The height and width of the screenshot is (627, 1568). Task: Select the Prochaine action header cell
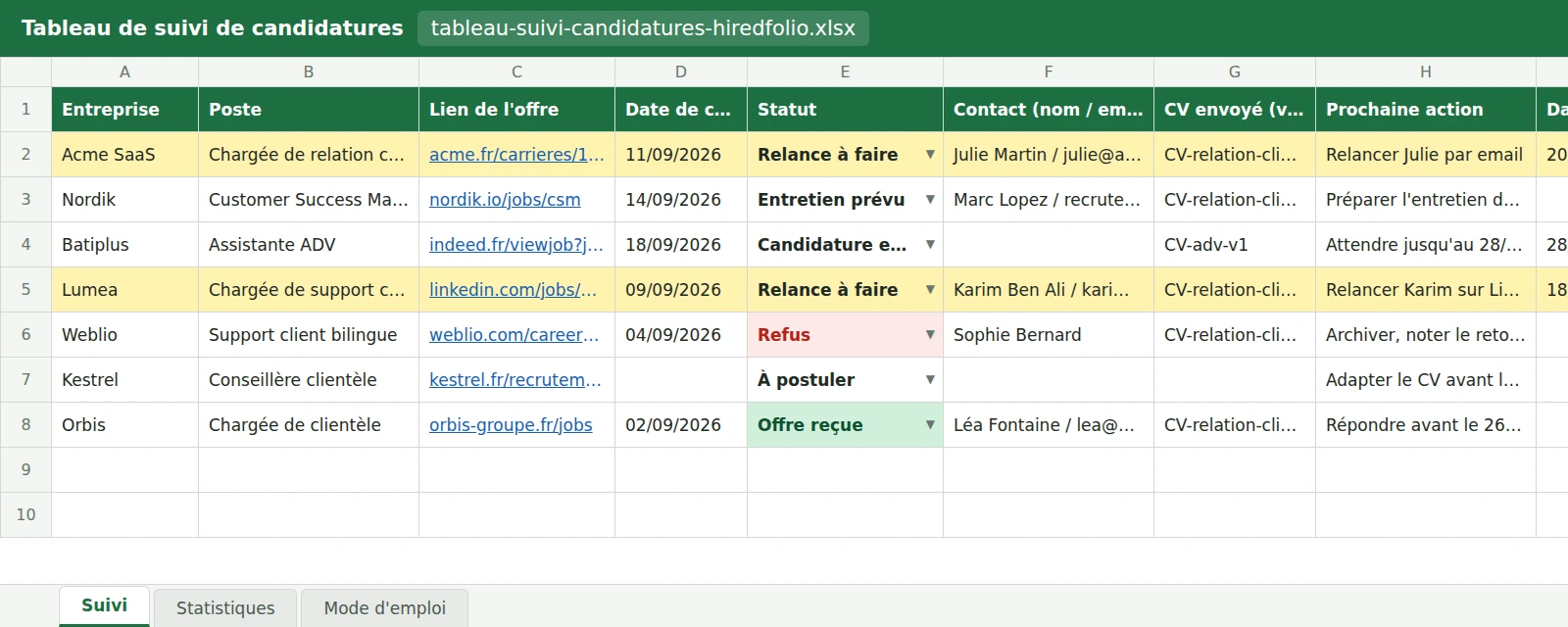click(1426, 110)
